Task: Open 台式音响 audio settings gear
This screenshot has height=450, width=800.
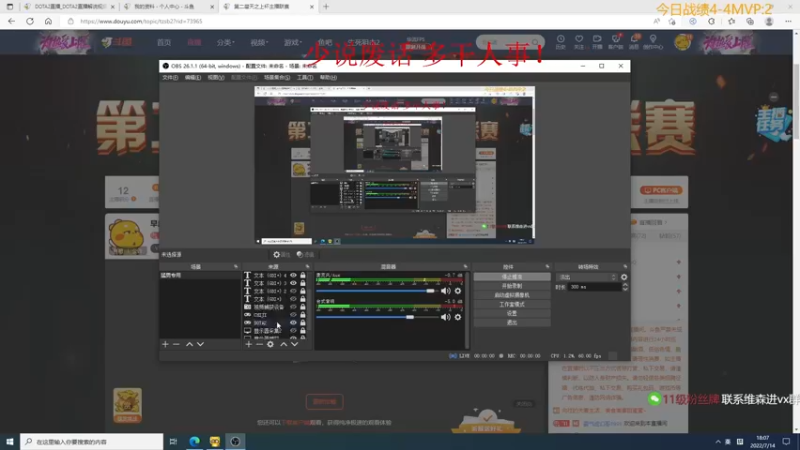Action: tap(458, 317)
